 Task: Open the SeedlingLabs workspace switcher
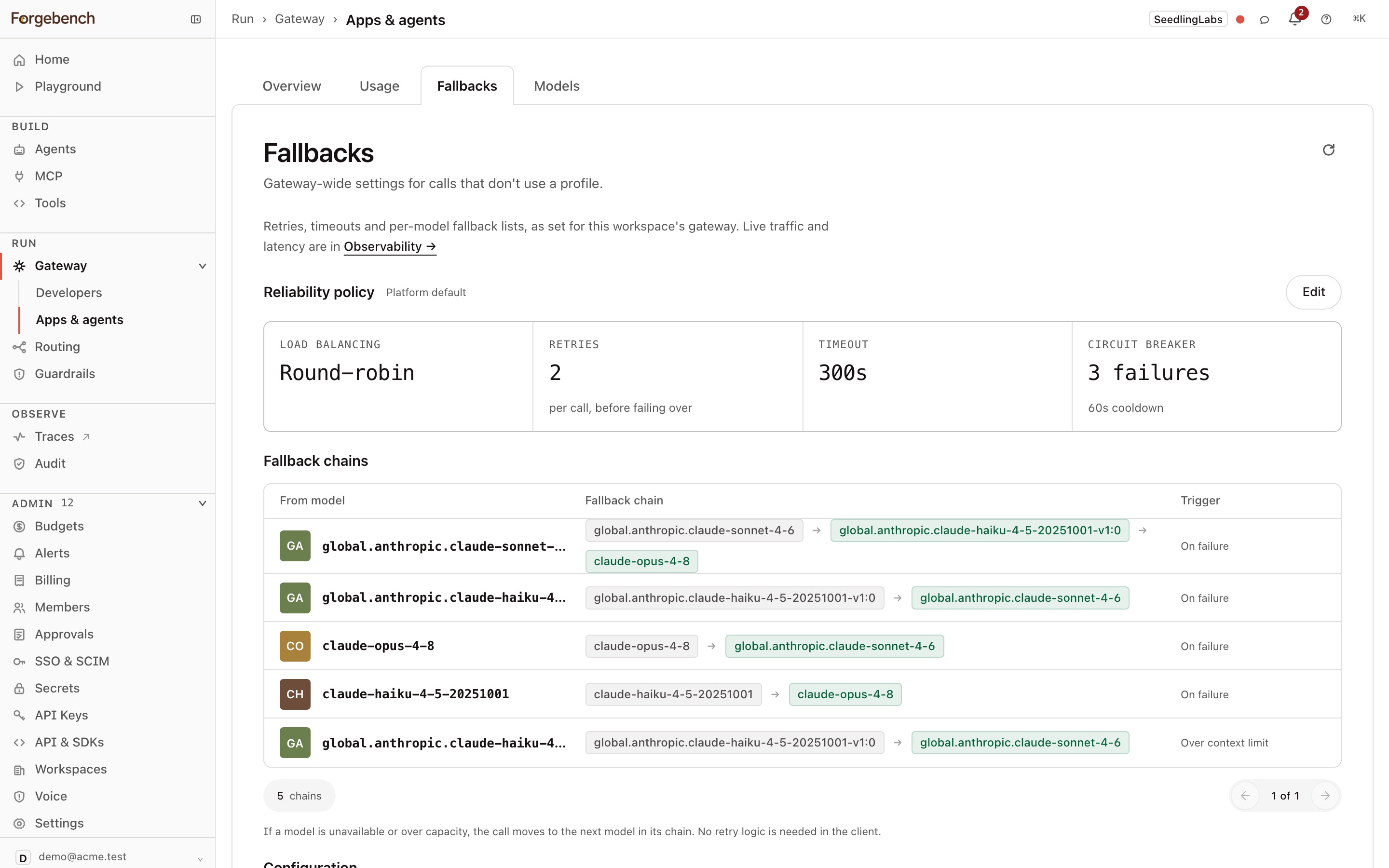click(1187, 19)
